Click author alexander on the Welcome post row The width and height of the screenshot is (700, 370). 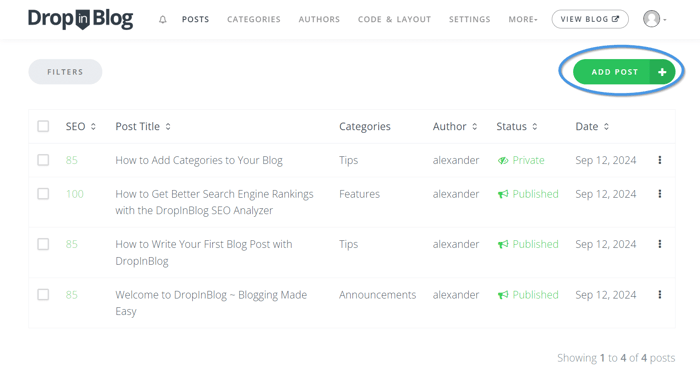(456, 295)
